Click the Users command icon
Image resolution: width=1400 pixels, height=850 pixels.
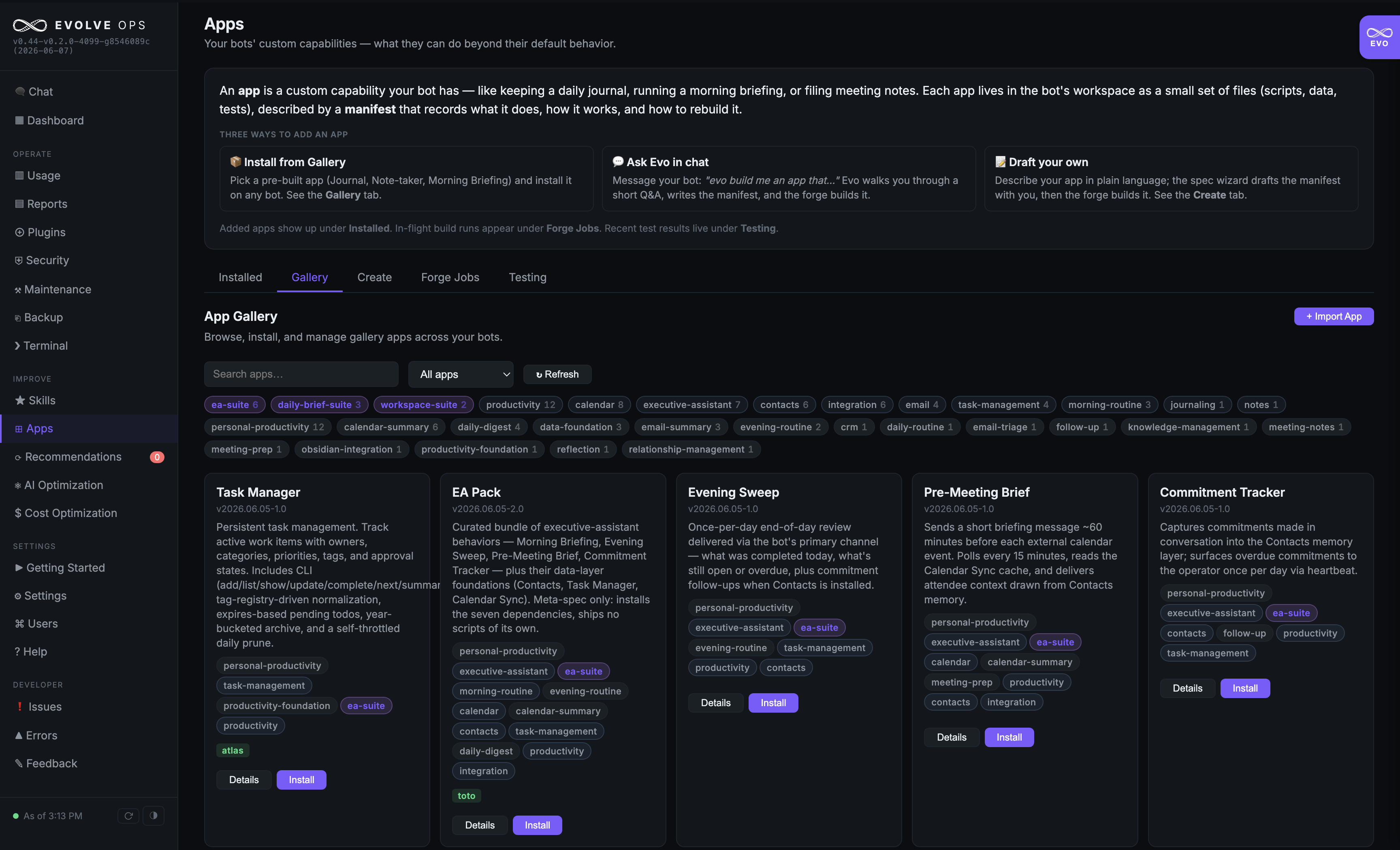[20, 624]
